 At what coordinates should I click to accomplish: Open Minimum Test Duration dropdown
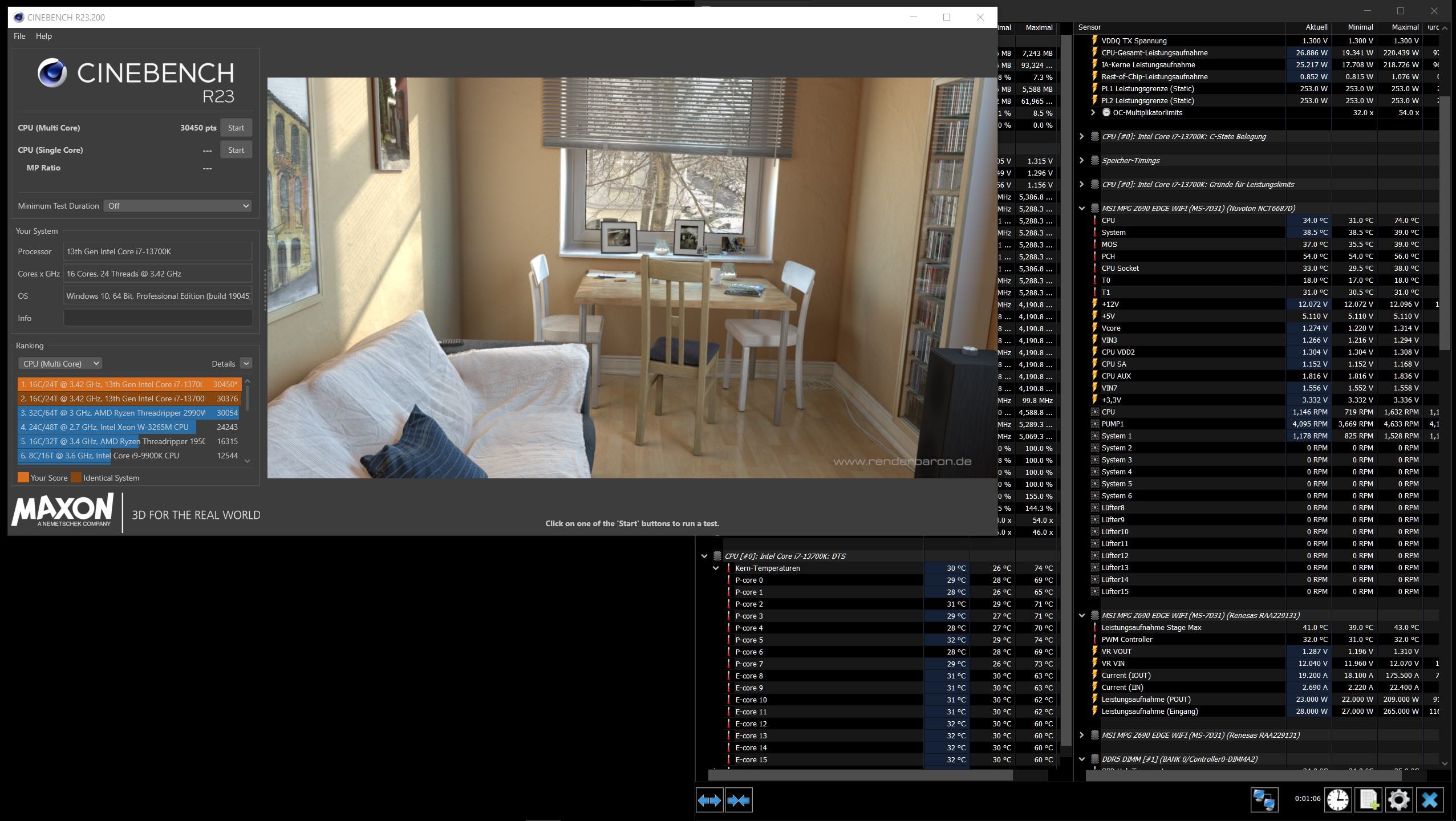coord(177,206)
